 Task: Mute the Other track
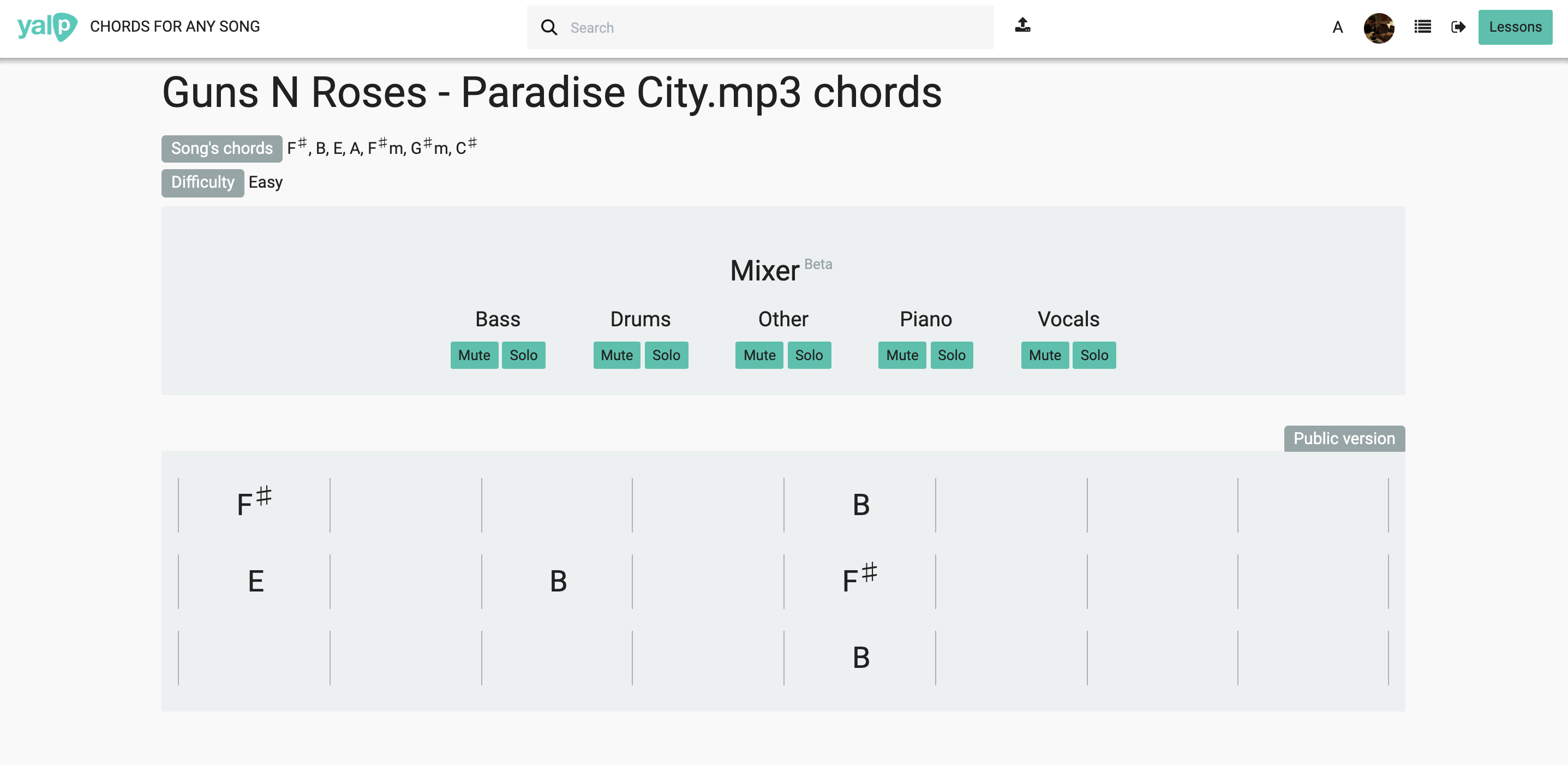tap(758, 355)
